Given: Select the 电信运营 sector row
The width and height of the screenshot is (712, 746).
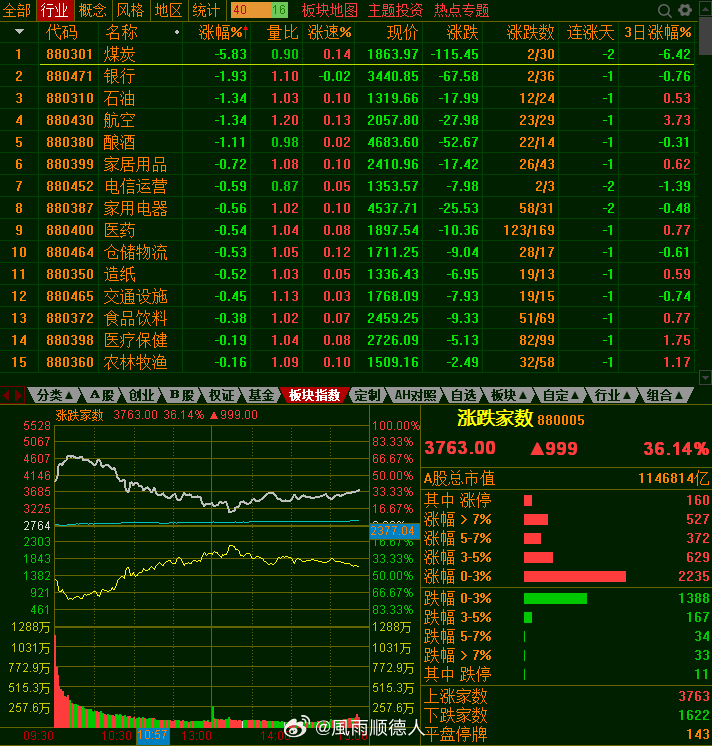Looking at the screenshot, I should [347, 186].
